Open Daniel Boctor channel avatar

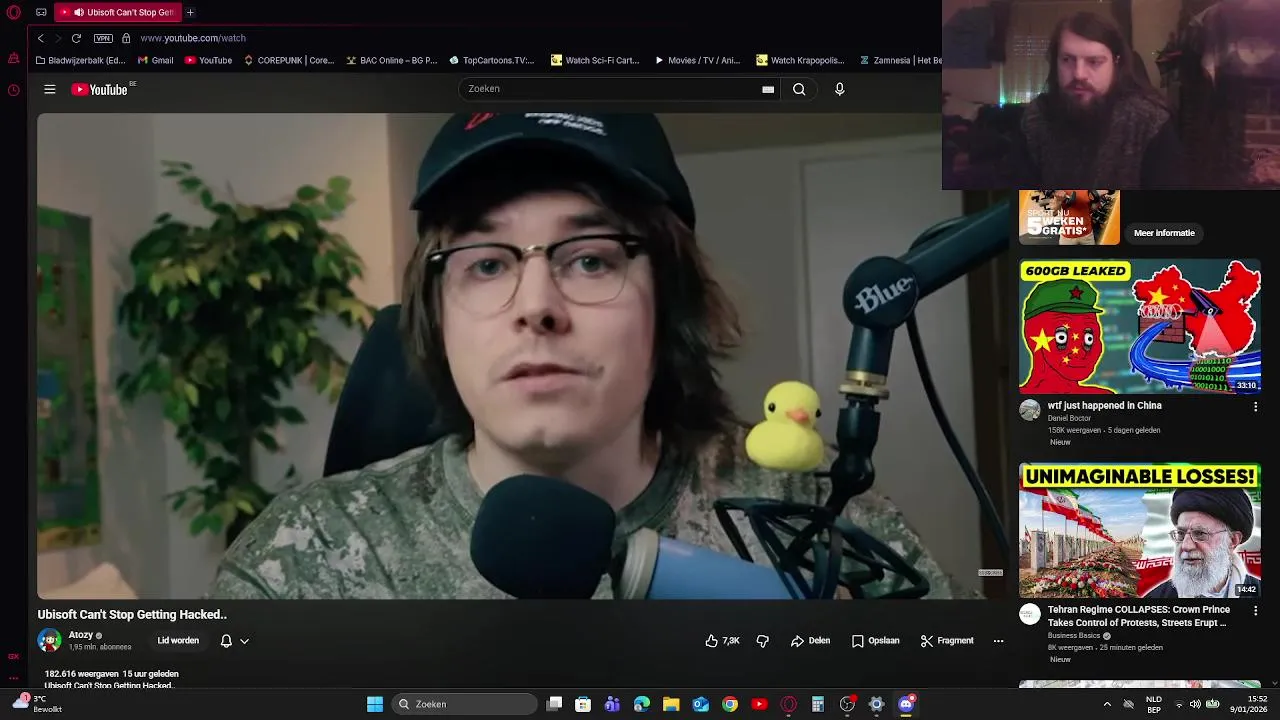point(1029,410)
